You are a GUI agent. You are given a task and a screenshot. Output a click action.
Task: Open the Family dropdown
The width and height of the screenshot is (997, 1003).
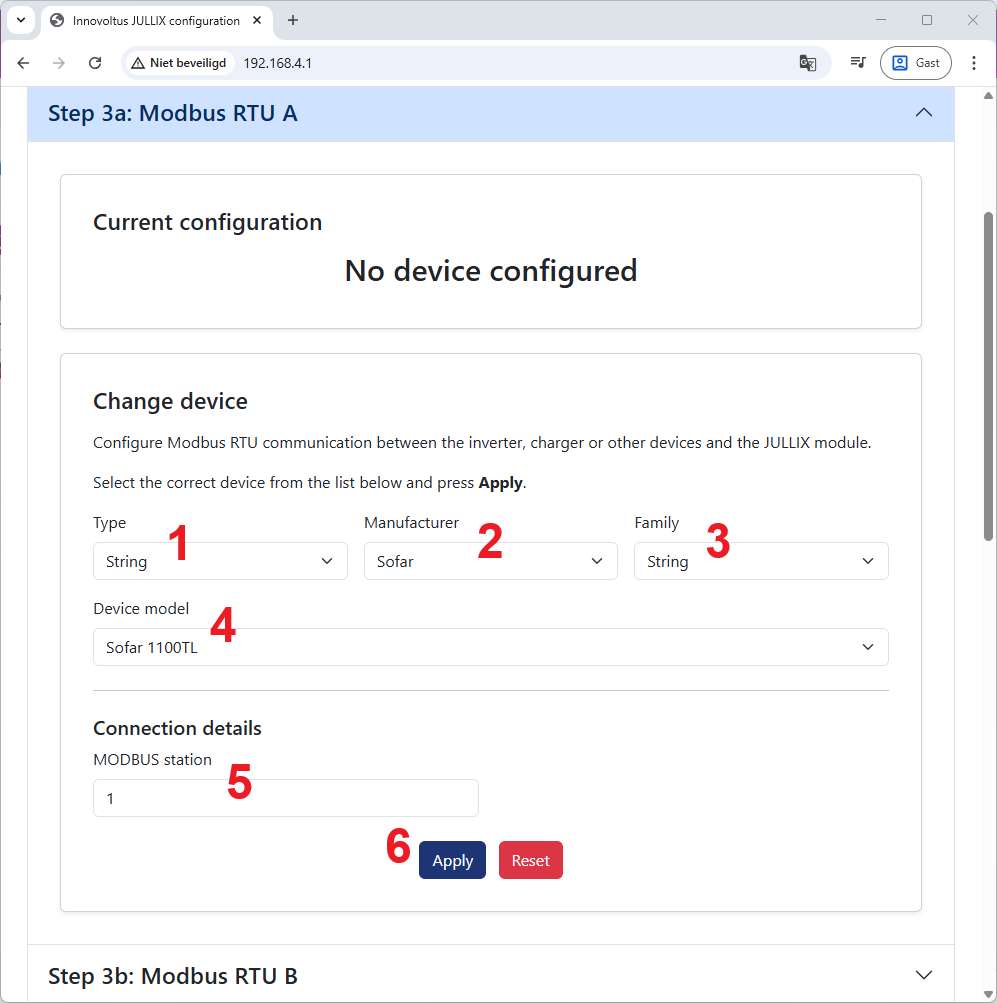pos(760,561)
